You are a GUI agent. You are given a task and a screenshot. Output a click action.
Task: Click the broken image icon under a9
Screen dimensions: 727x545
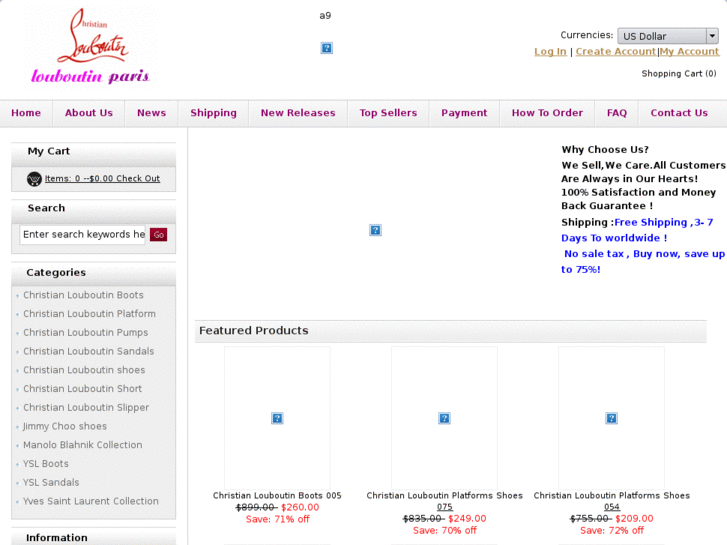[x=326, y=48]
